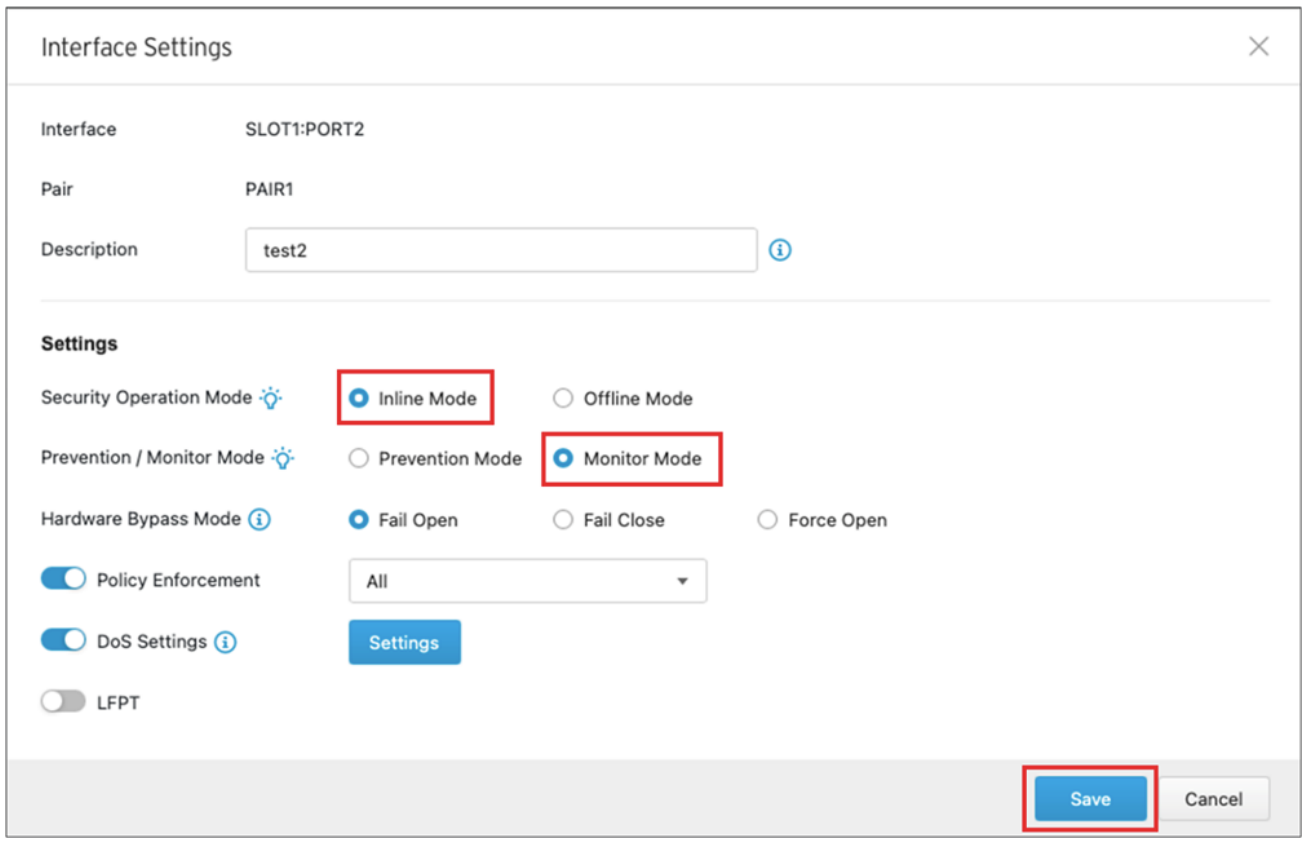Screen dimensions: 1309x846
Task: Click the PAIR1 pair value
Action: (270, 189)
